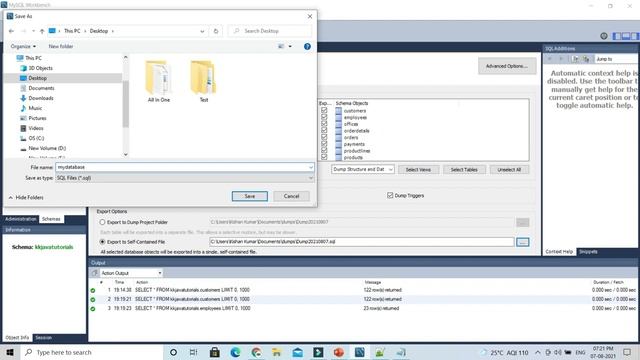
Task: Open the Test folder
Action: coord(204,81)
